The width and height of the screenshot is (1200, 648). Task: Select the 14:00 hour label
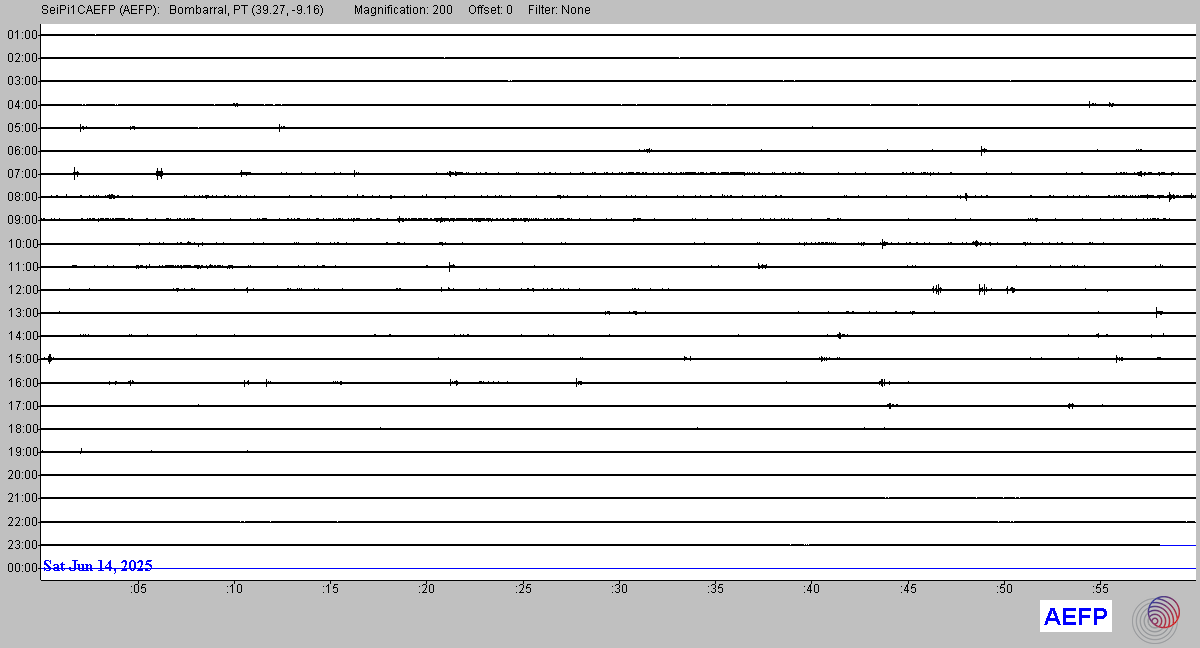click(x=22, y=336)
